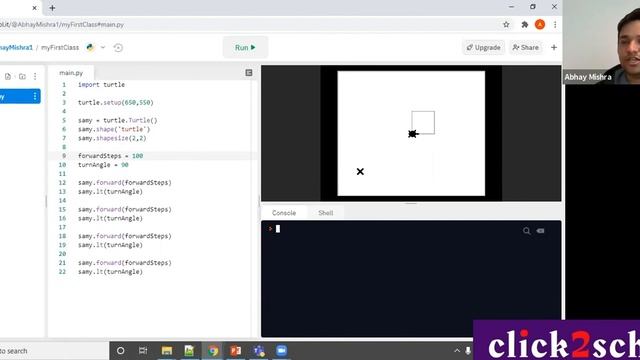The image size is (640, 360).
Task: Click the console prompt input
Action: (x=278, y=229)
